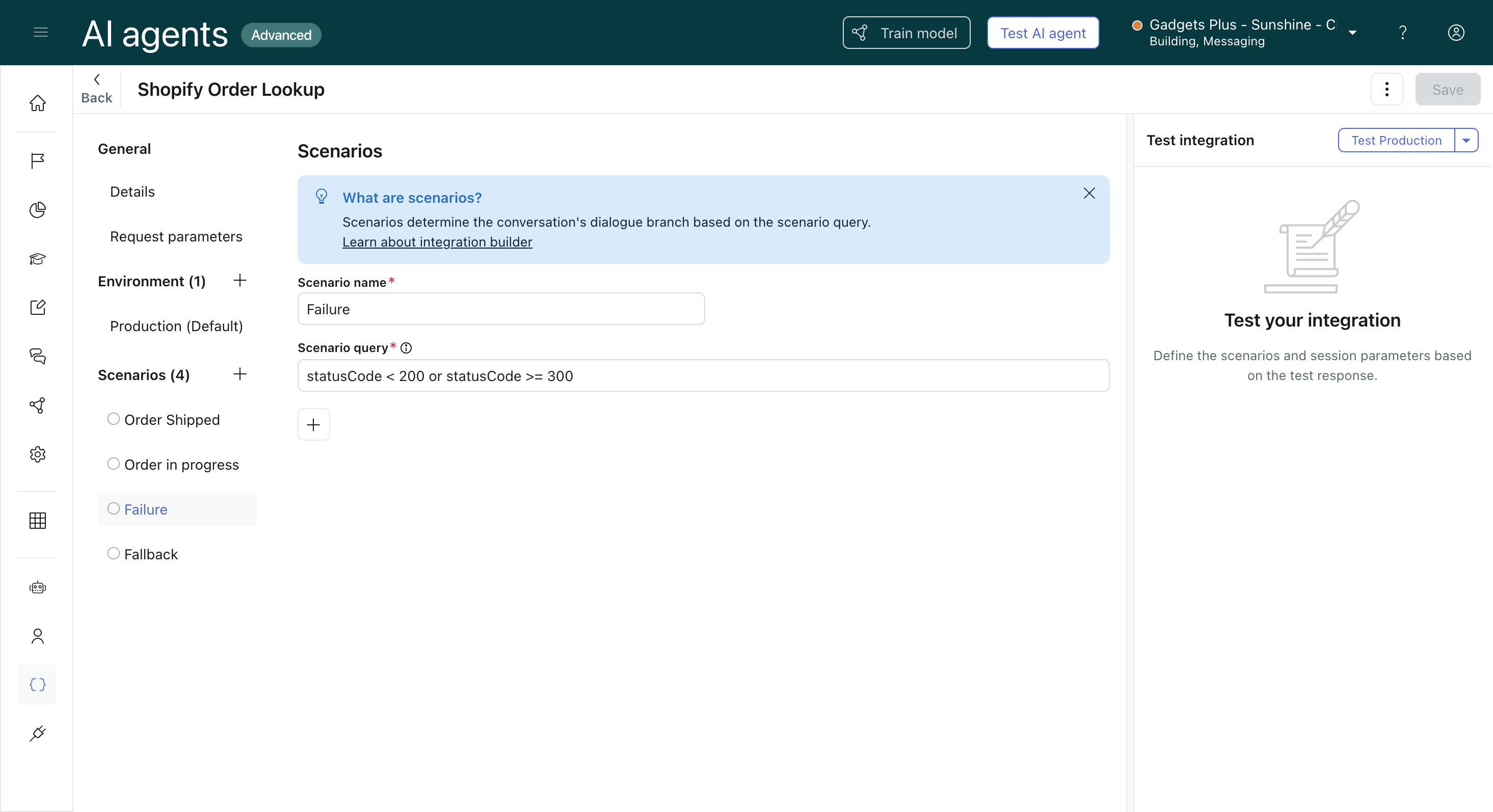Open the home icon in sidebar

pos(38,103)
